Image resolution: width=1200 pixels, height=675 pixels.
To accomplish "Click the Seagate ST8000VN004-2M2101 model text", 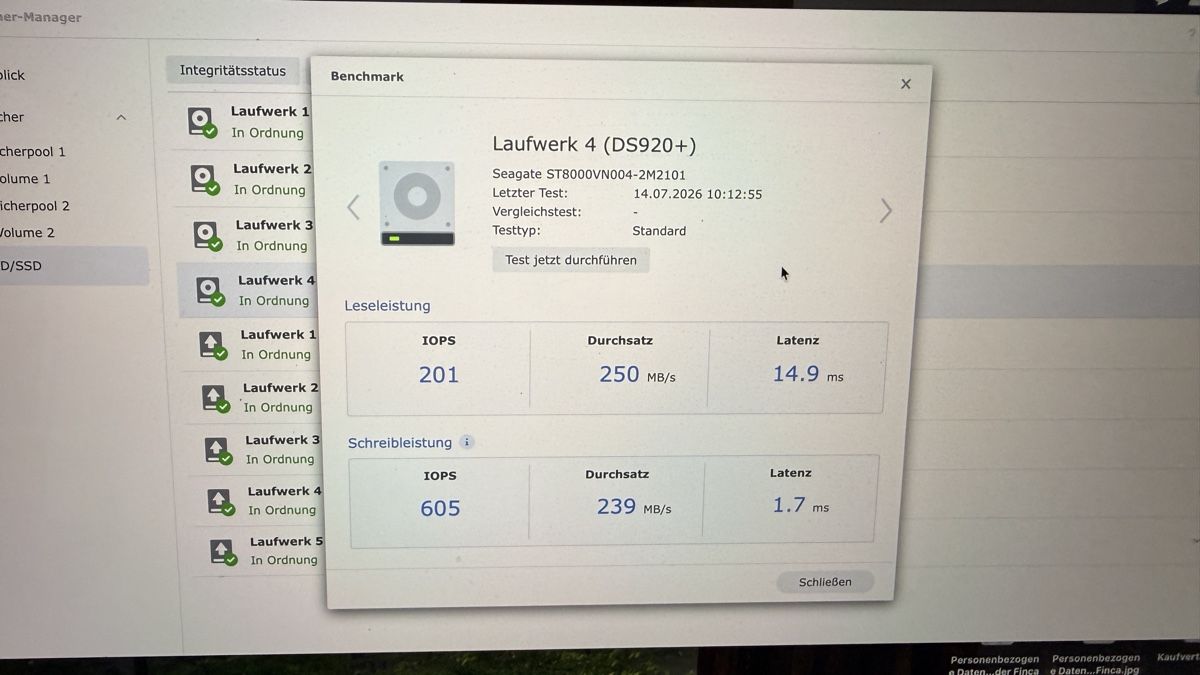I will pyautogui.click(x=589, y=174).
